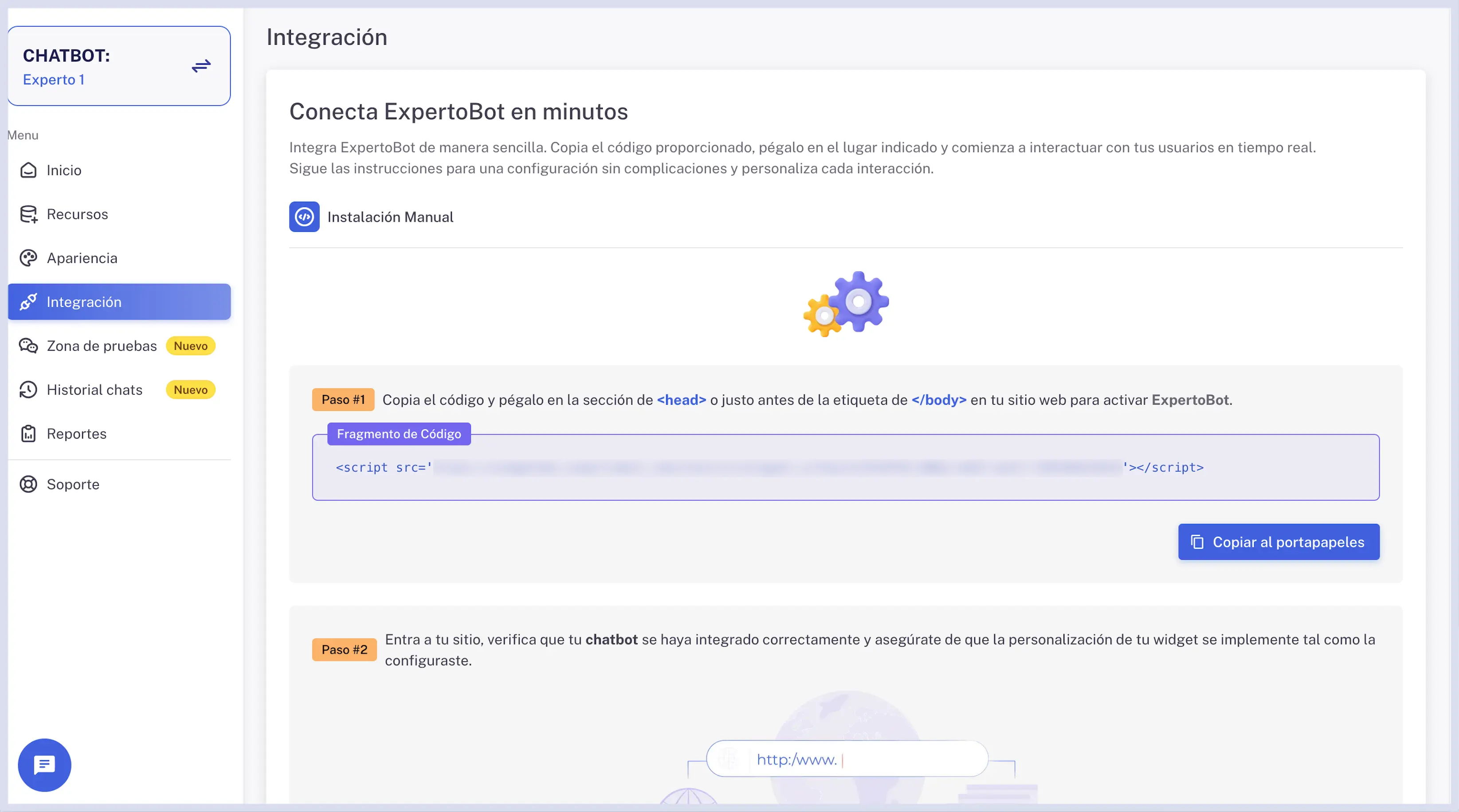Go to Apariencia section
This screenshot has height=812, width=1459.
(119, 258)
